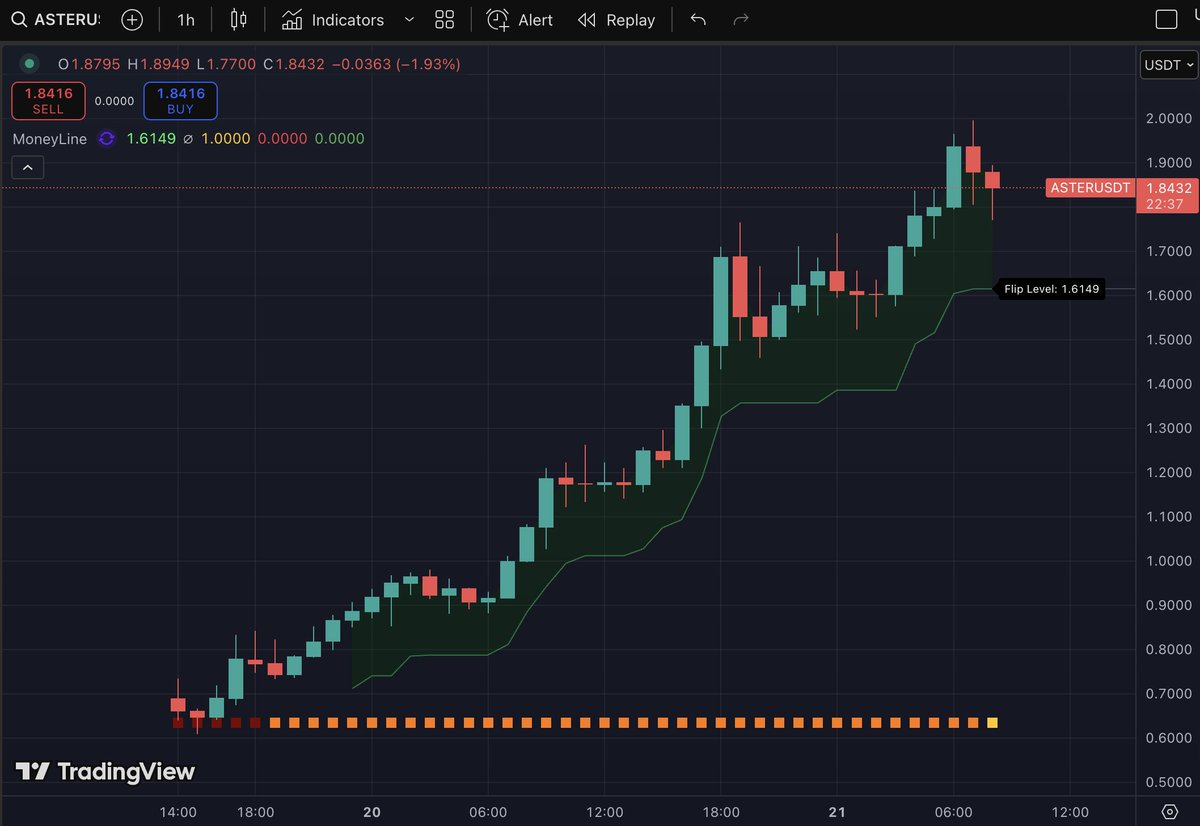1200x826 pixels.
Task: Start bar Replay mode
Action: [x=617, y=20]
